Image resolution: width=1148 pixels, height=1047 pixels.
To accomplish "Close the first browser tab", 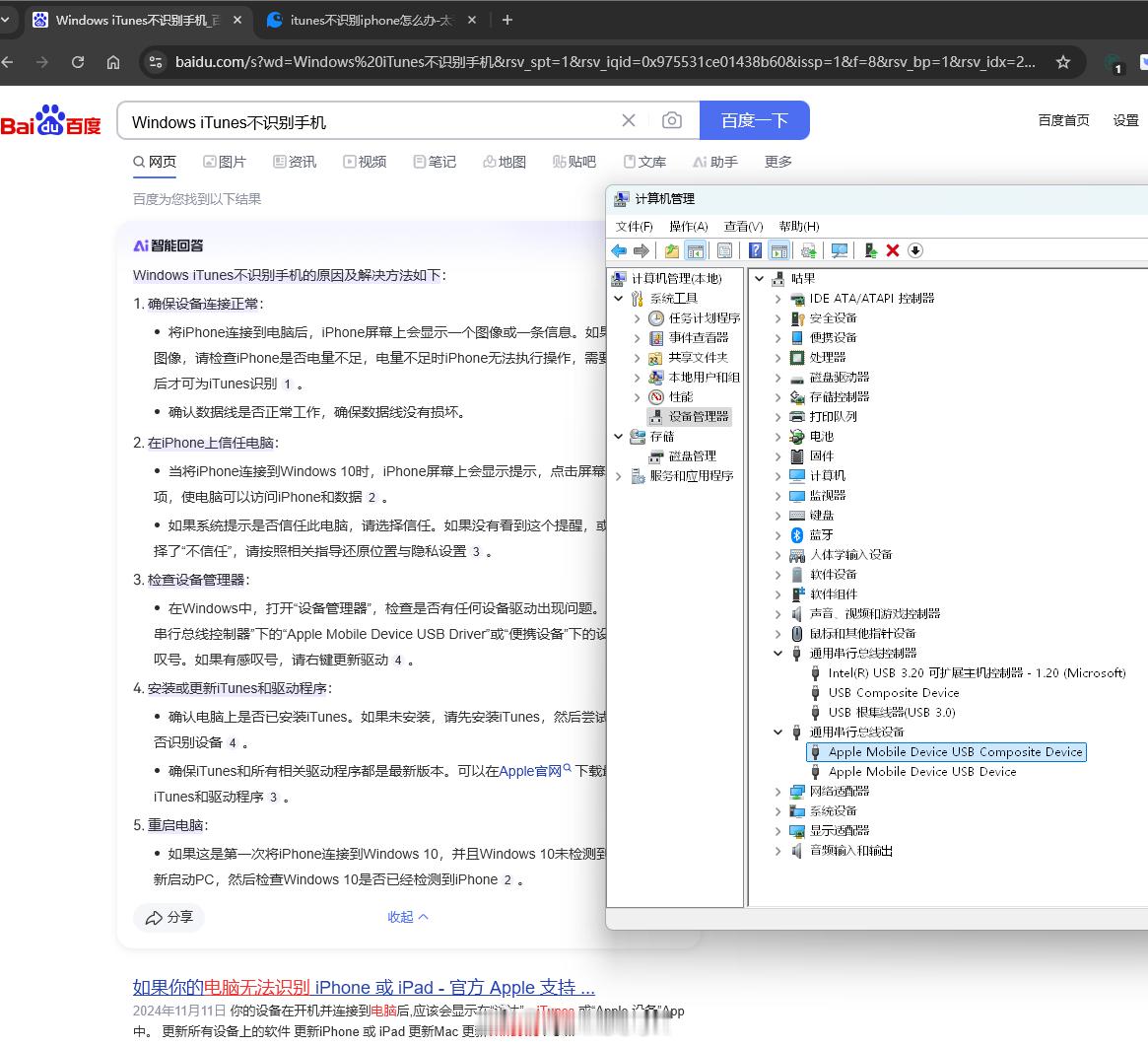I will 237,21.
